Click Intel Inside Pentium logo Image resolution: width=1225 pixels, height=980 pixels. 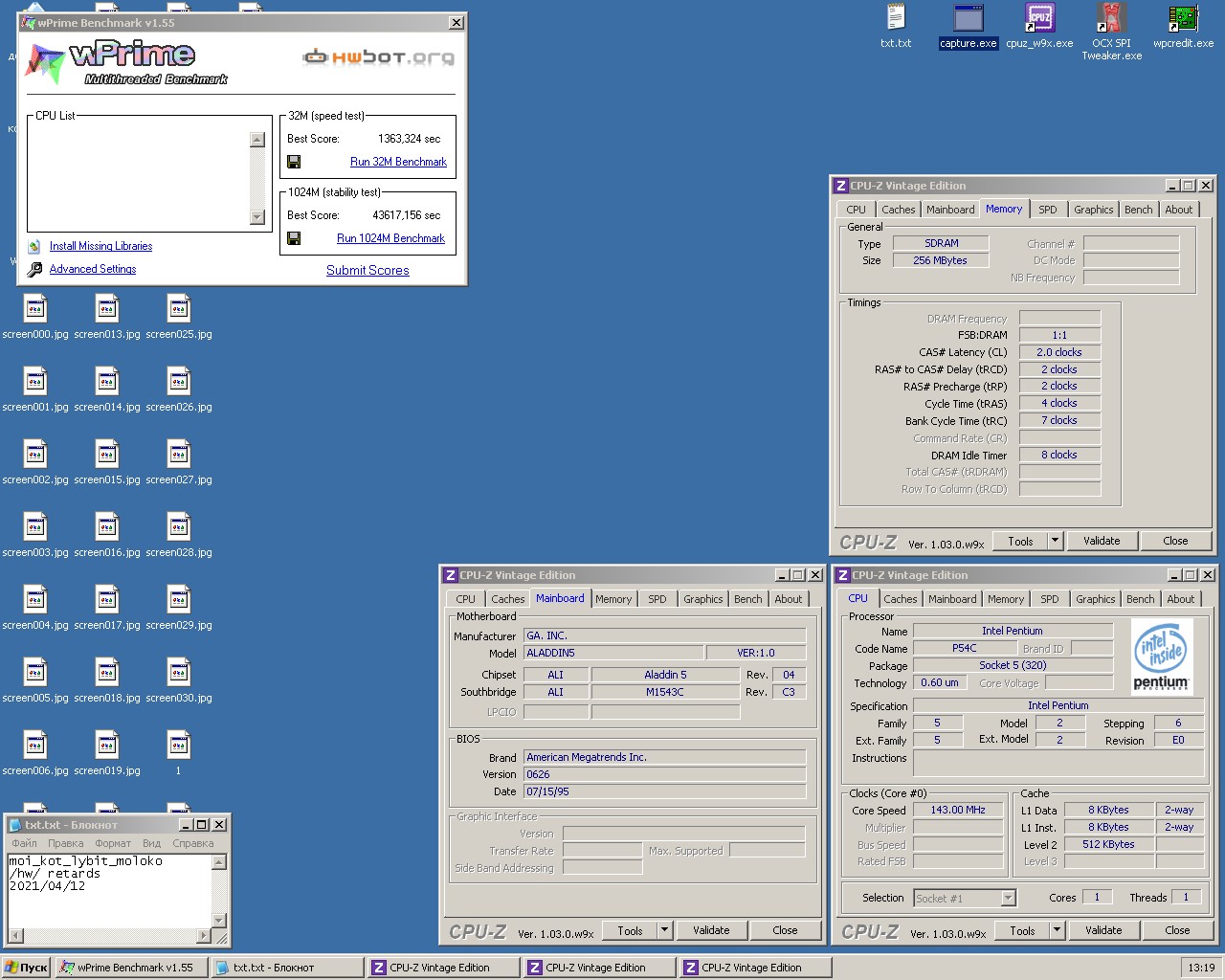coord(1162,656)
